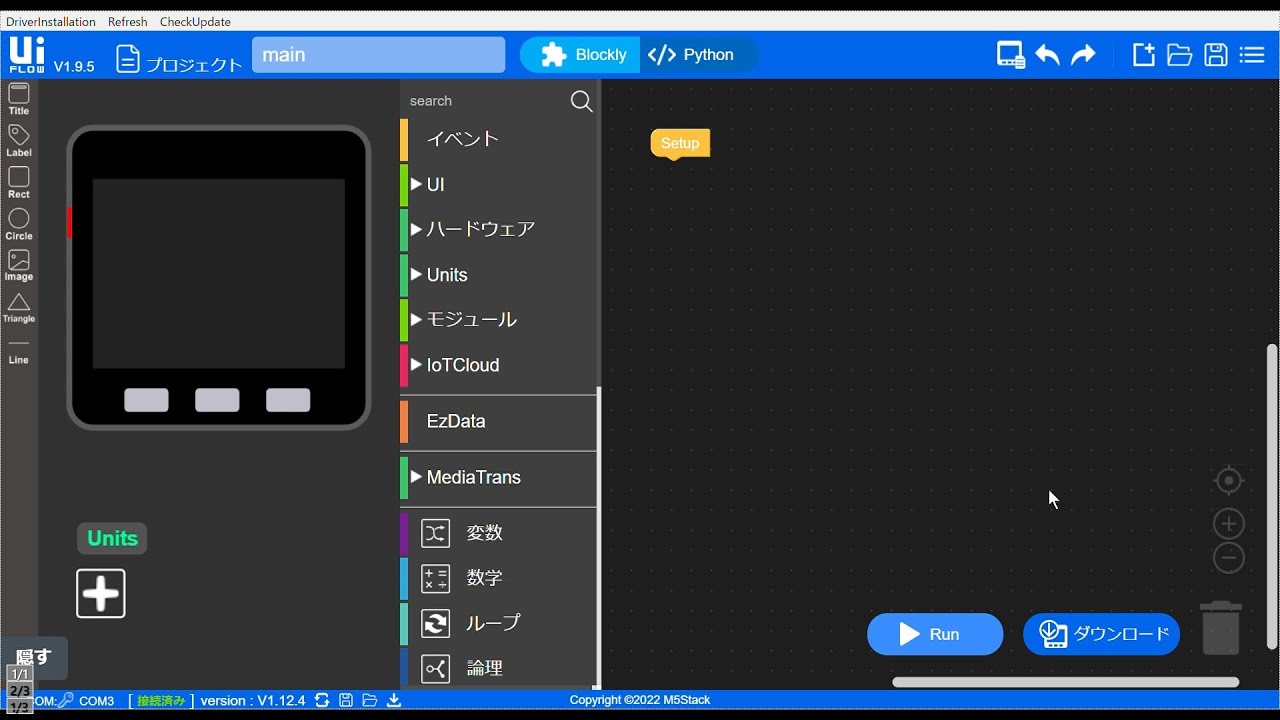Select the Label UI element tool

coord(19,141)
